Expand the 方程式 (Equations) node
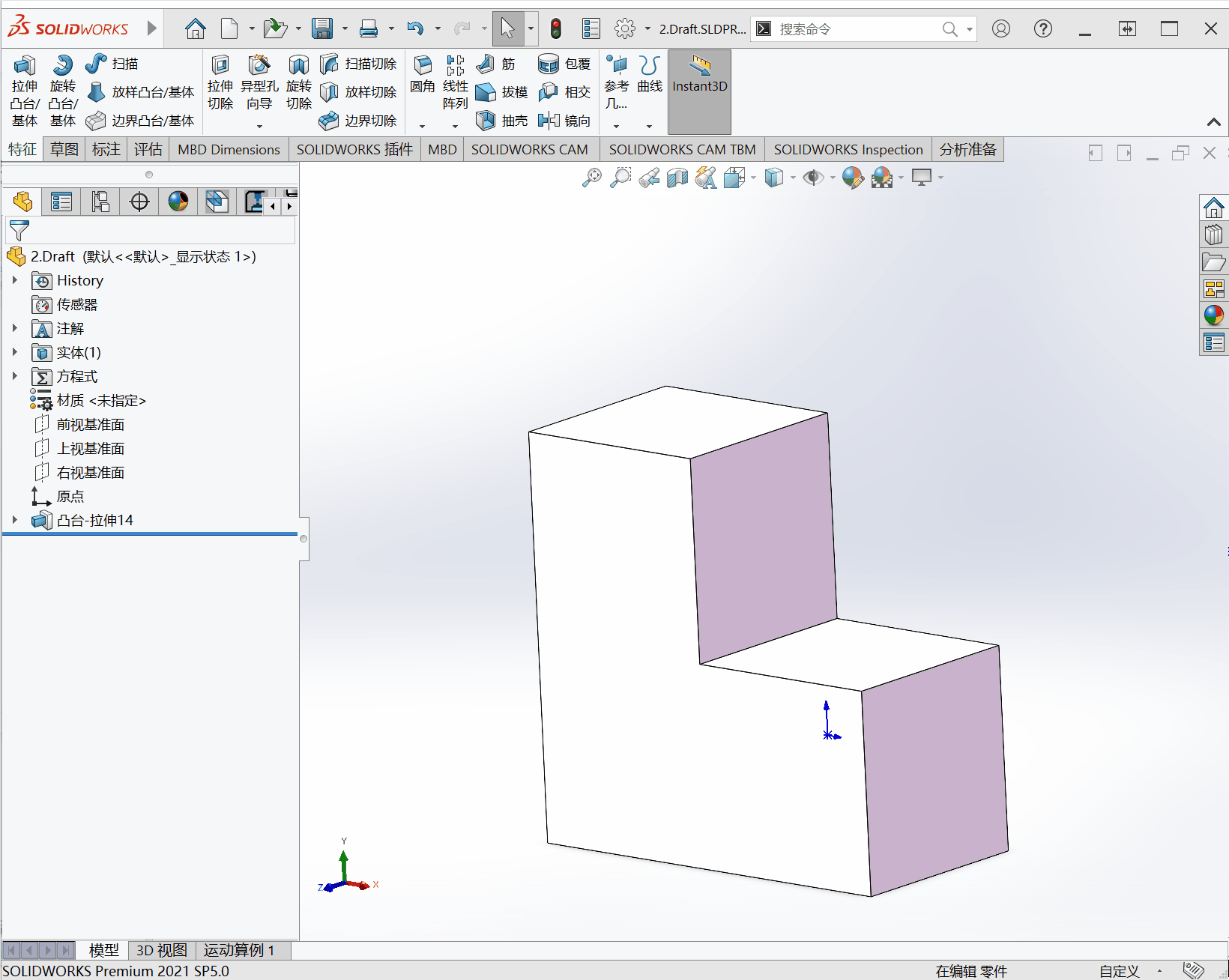 pyautogui.click(x=14, y=376)
